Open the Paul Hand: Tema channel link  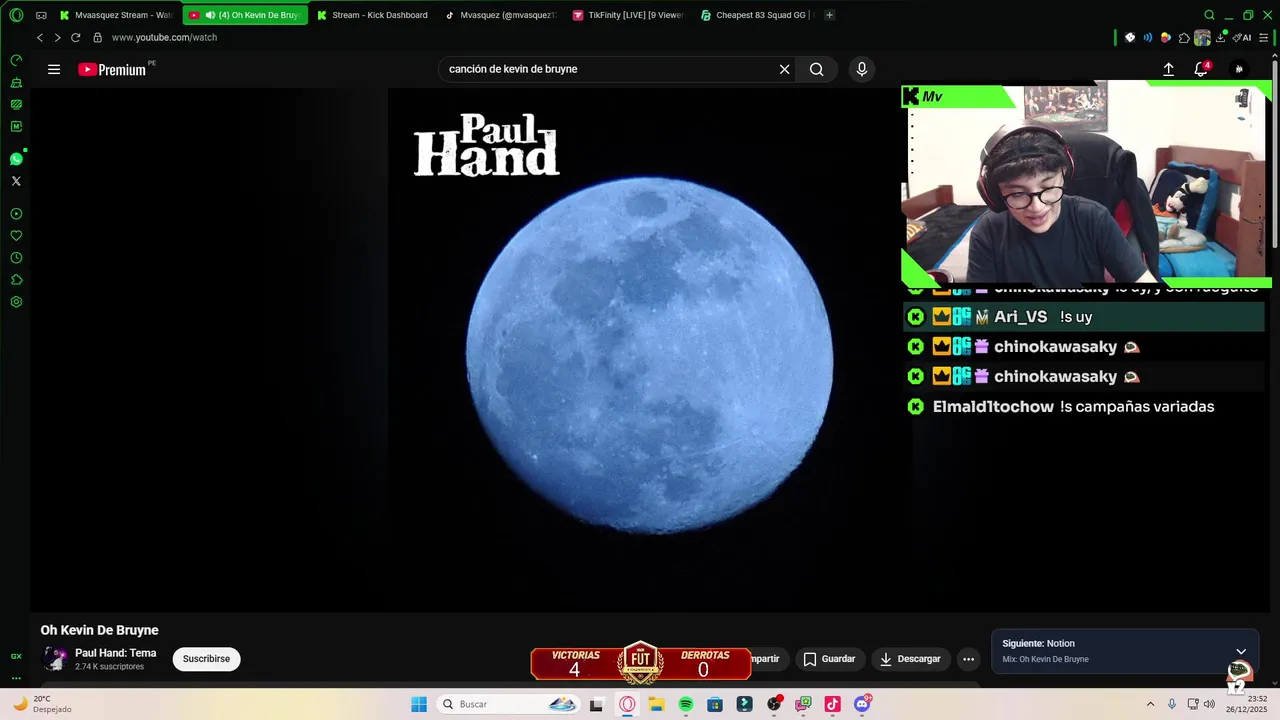[115, 653]
